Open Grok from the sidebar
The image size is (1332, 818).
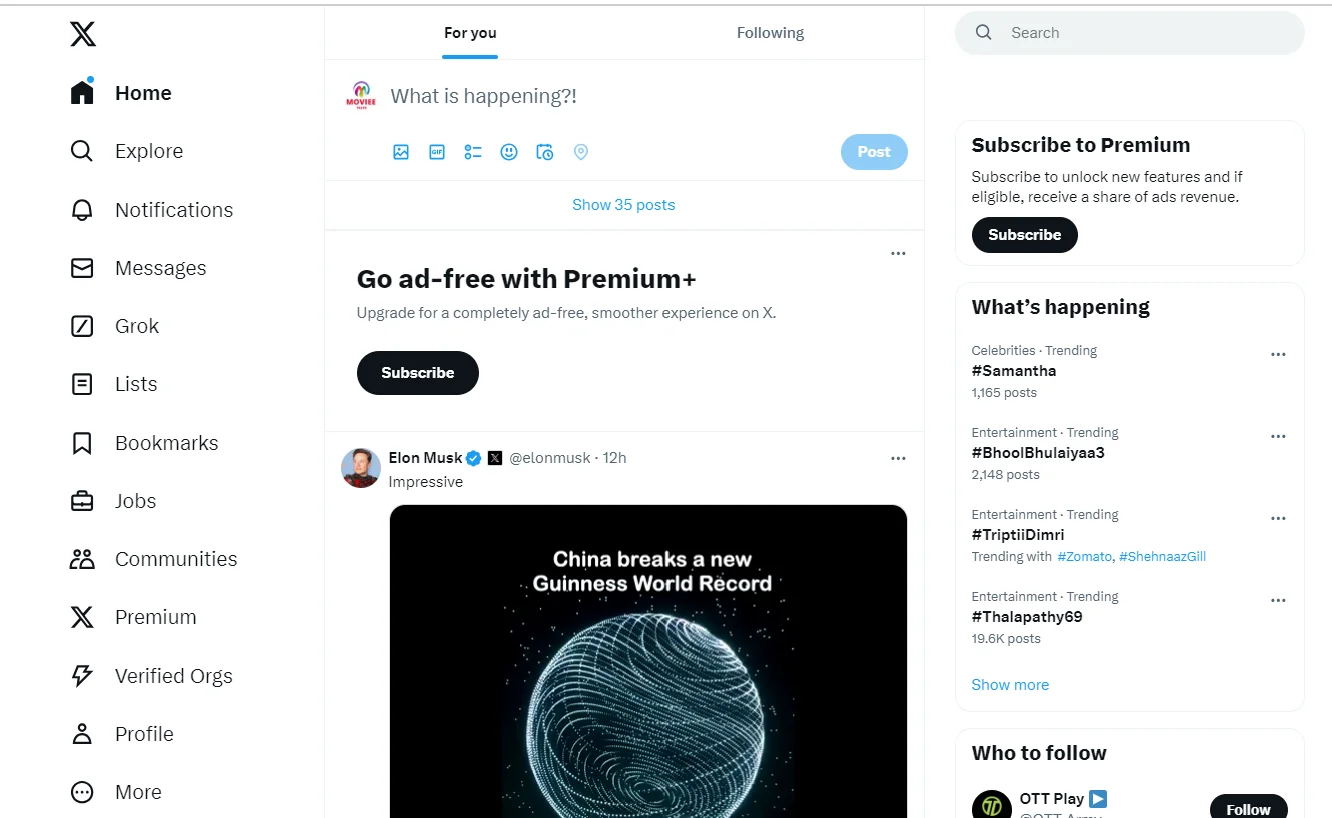coord(115,326)
